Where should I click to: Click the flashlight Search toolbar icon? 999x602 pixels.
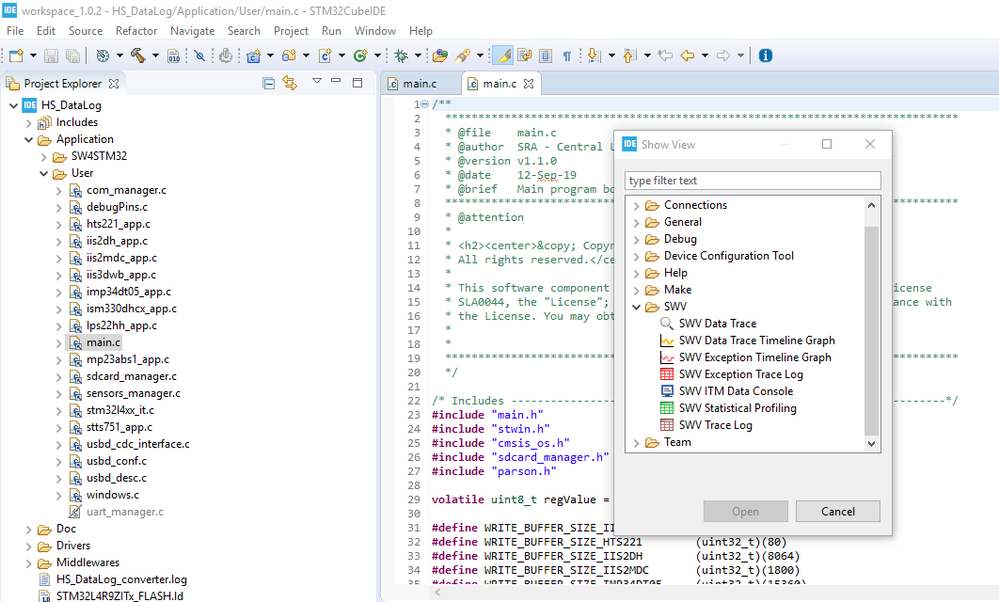[x=463, y=56]
